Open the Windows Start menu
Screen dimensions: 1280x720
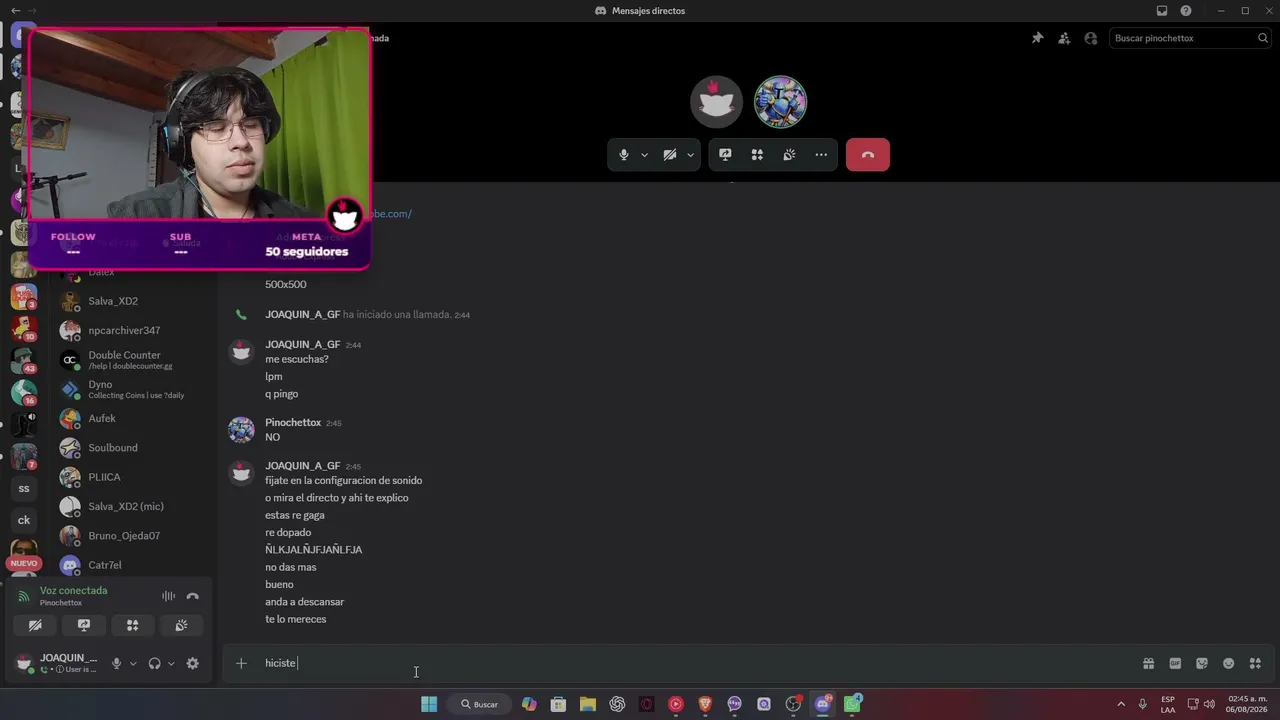(x=429, y=704)
